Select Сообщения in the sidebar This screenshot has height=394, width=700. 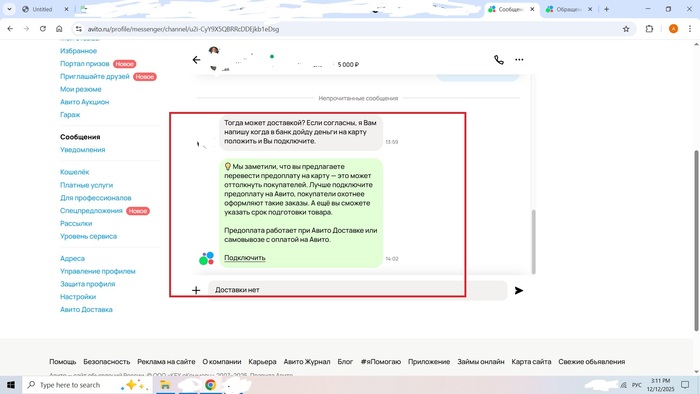(x=80, y=137)
